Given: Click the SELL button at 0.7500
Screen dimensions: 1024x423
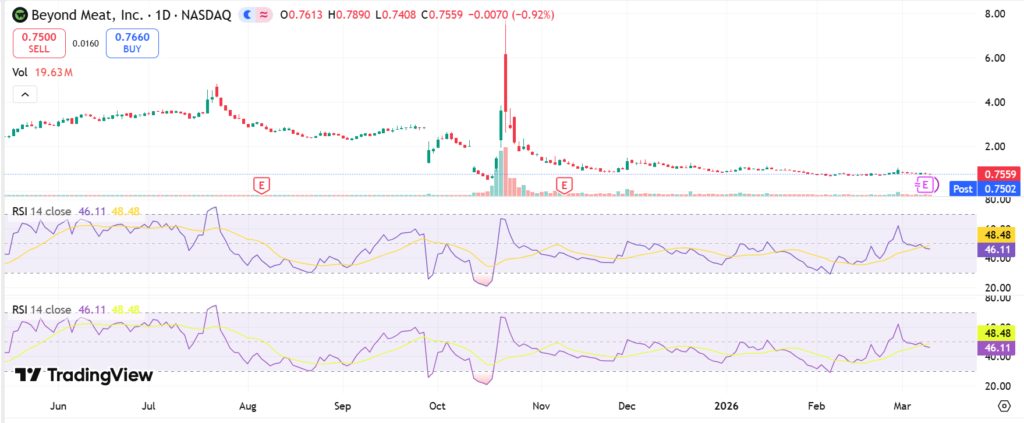Looking at the screenshot, I should pyautogui.click(x=39, y=43).
